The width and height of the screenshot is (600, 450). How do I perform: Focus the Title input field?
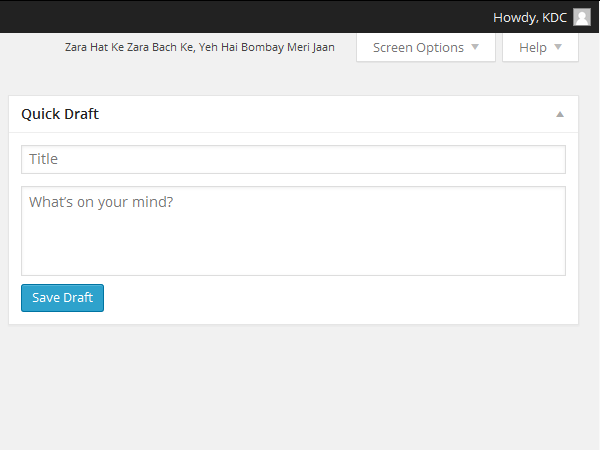pos(293,159)
